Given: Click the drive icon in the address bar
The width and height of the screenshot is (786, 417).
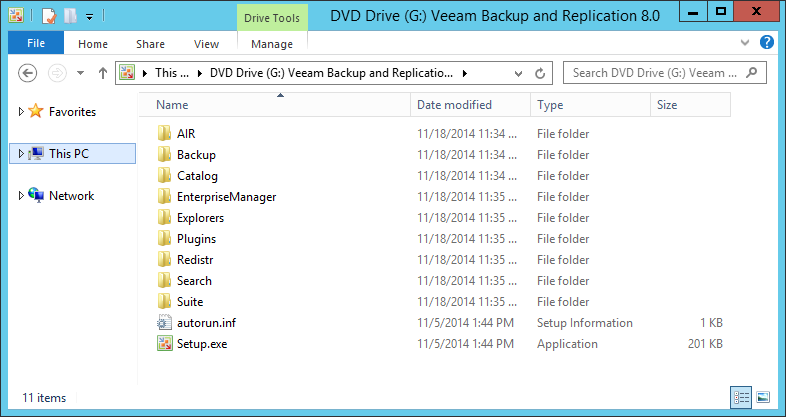Looking at the screenshot, I should [127, 73].
